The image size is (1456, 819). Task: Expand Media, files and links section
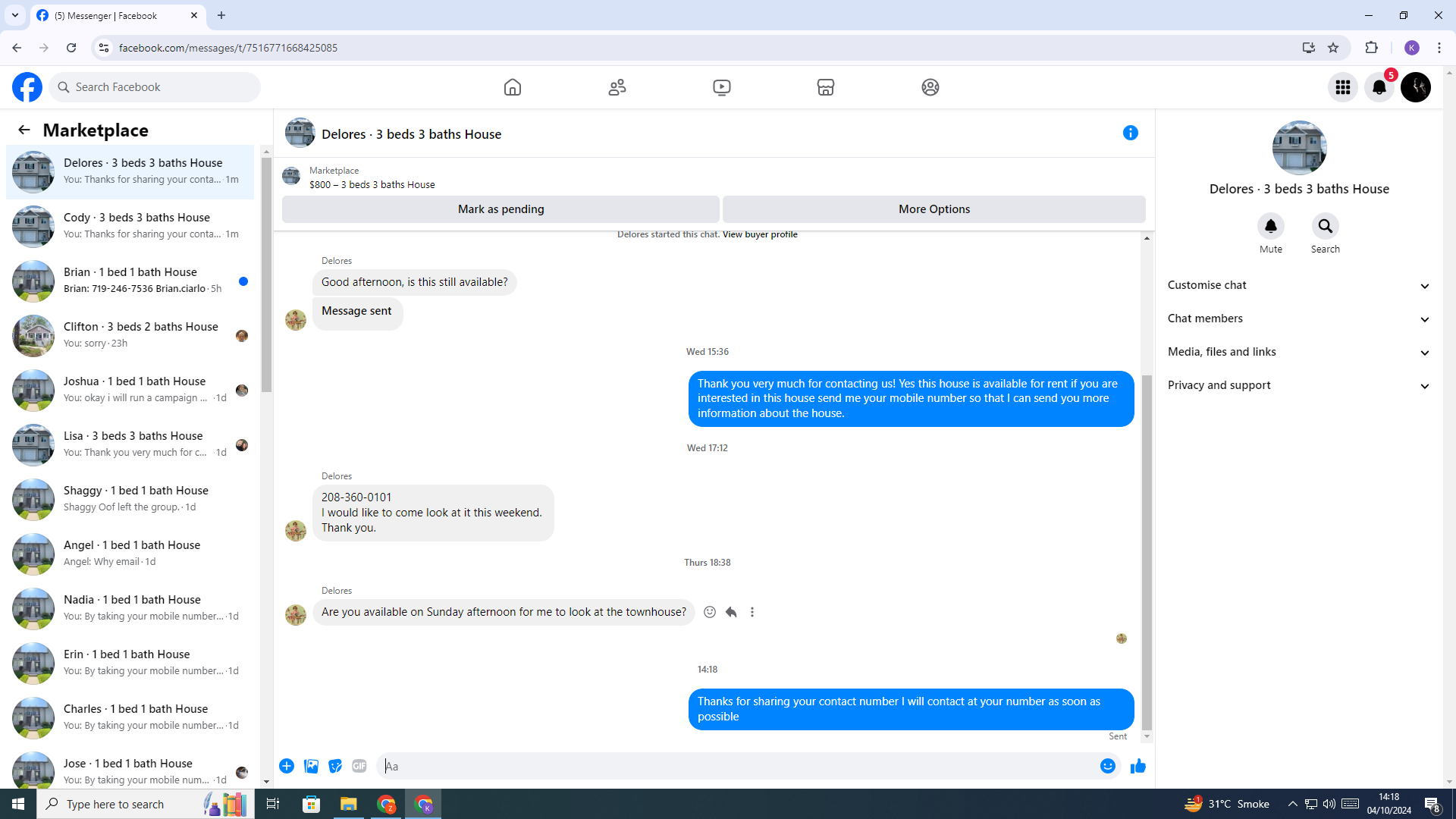point(1299,352)
